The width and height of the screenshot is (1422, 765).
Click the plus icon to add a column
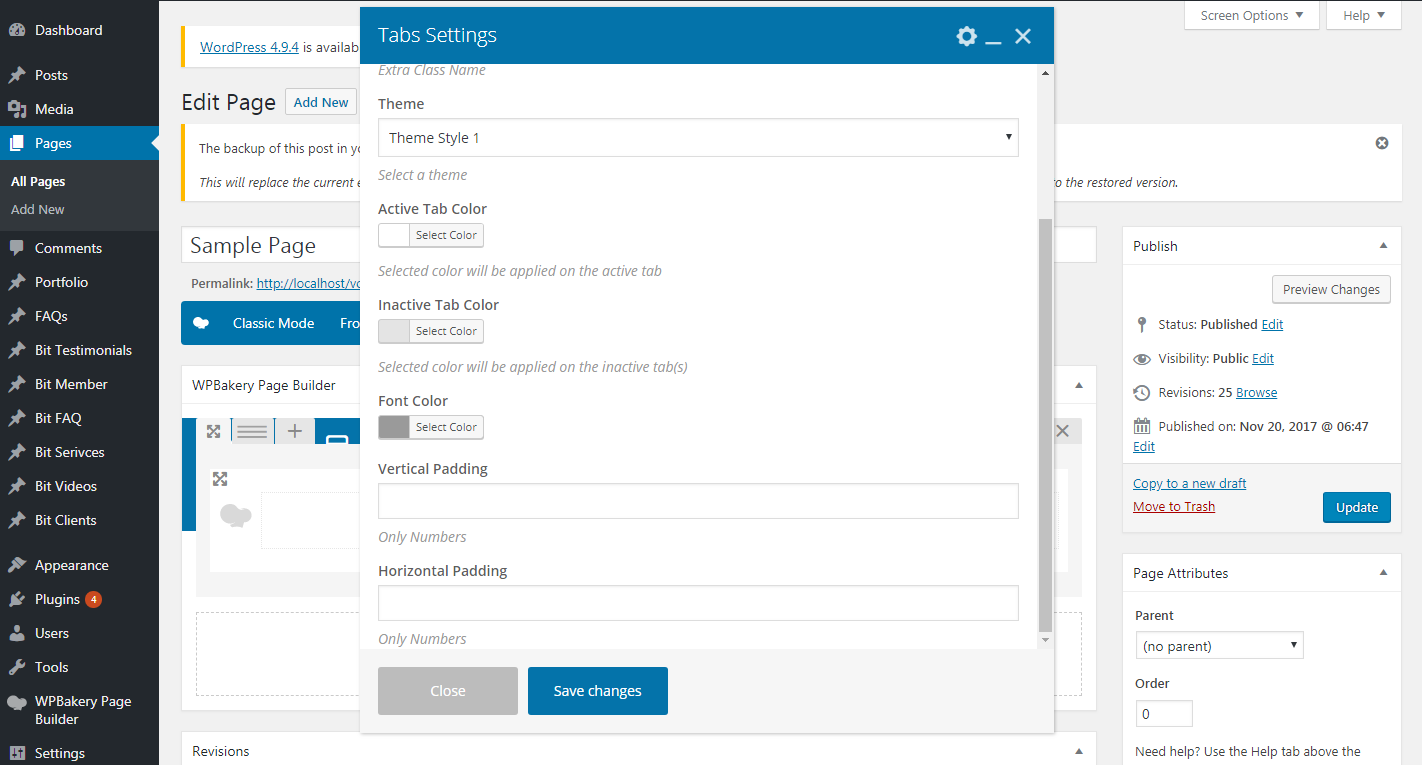point(295,431)
